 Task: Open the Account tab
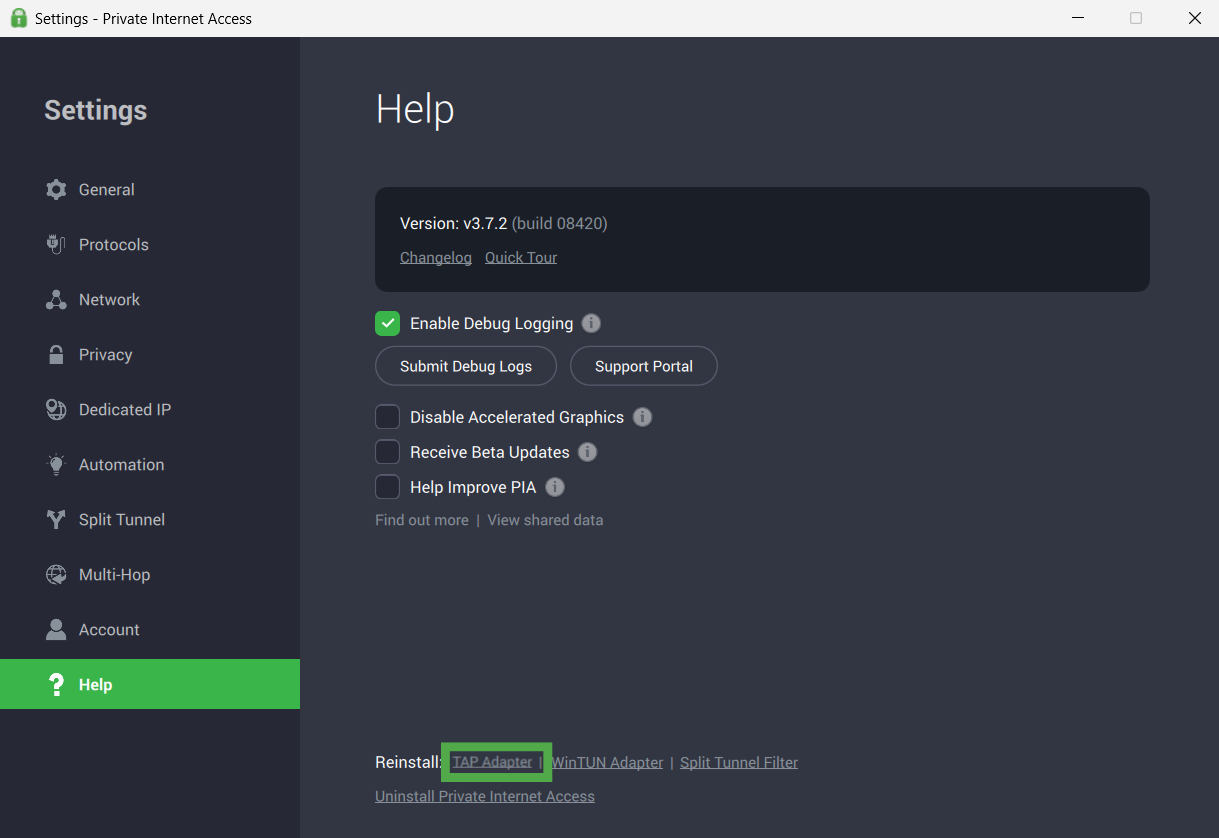(150, 629)
